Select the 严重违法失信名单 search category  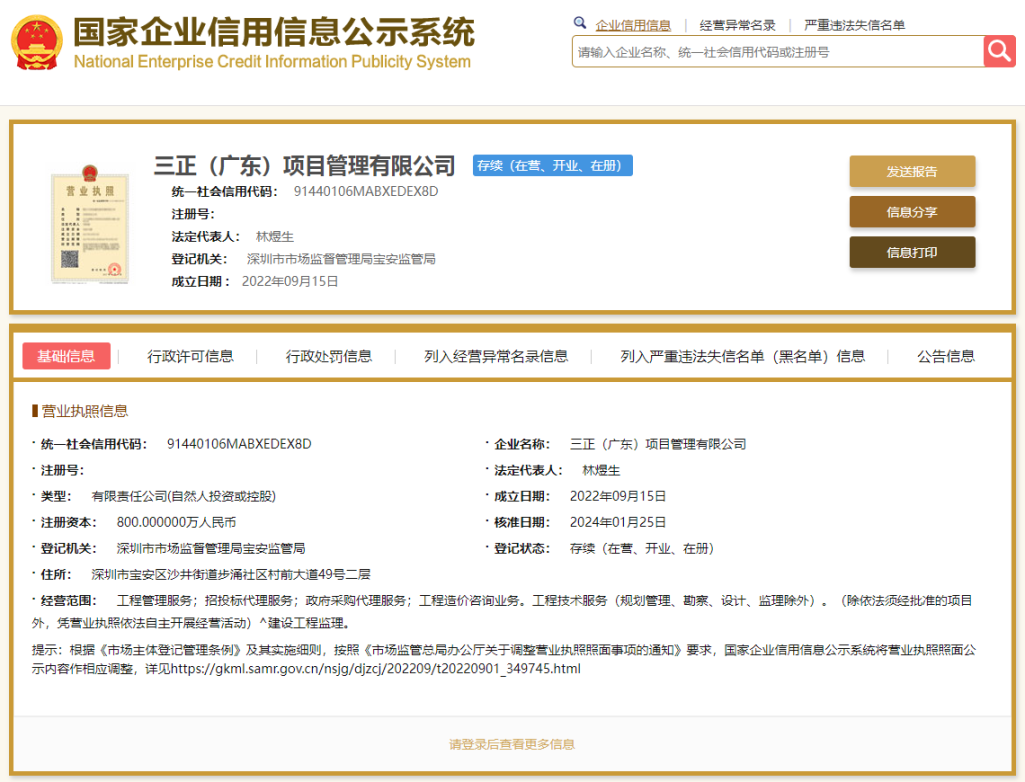[854, 26]
